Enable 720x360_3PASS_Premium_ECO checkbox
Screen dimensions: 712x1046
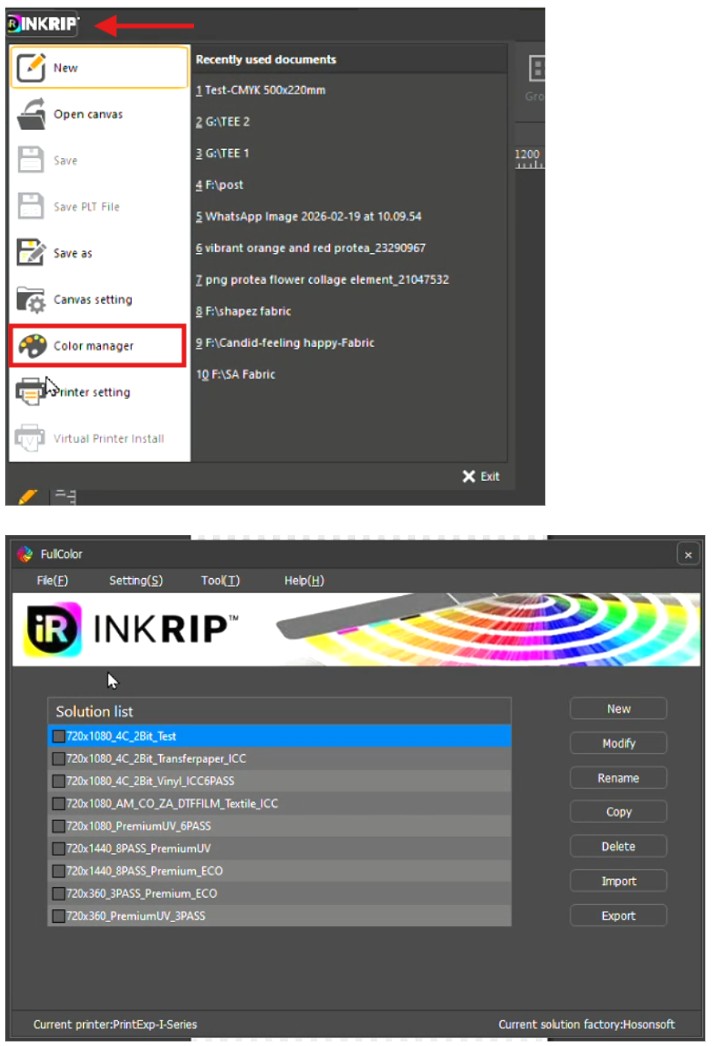(59, 893)
